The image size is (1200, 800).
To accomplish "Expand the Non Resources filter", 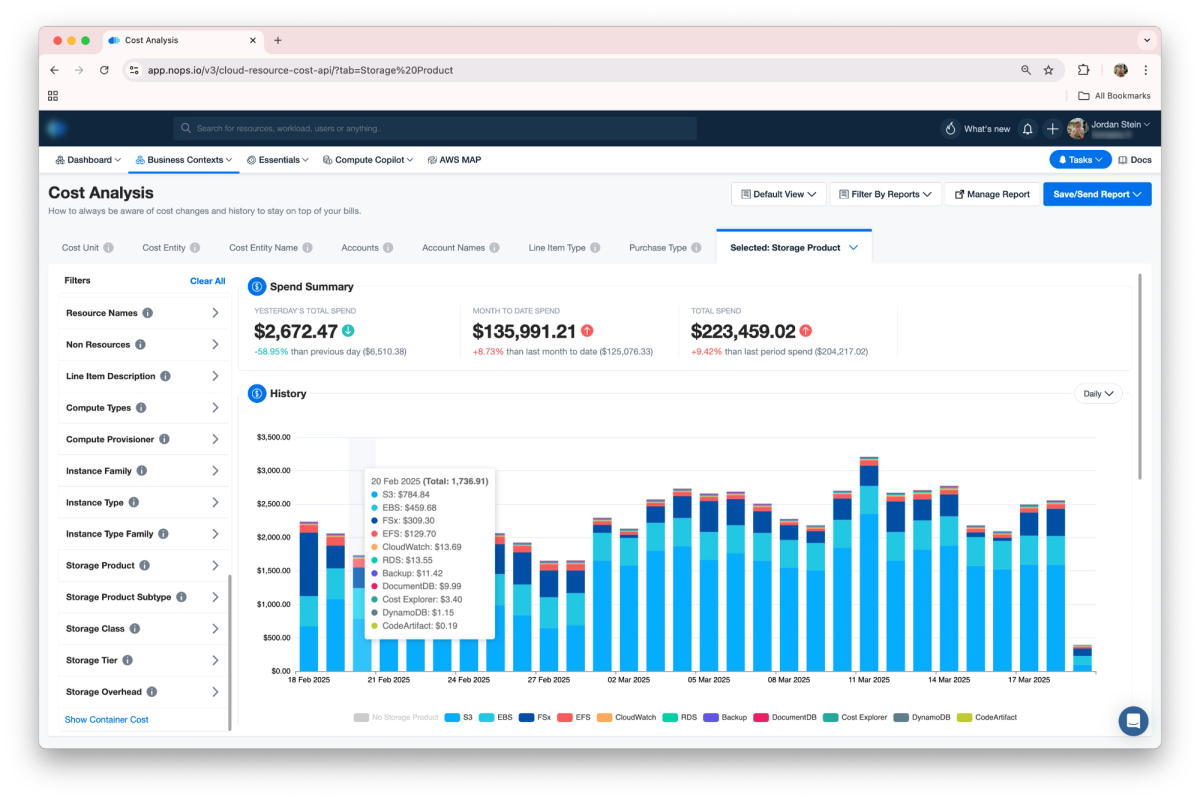I will [x=144, y=345].
